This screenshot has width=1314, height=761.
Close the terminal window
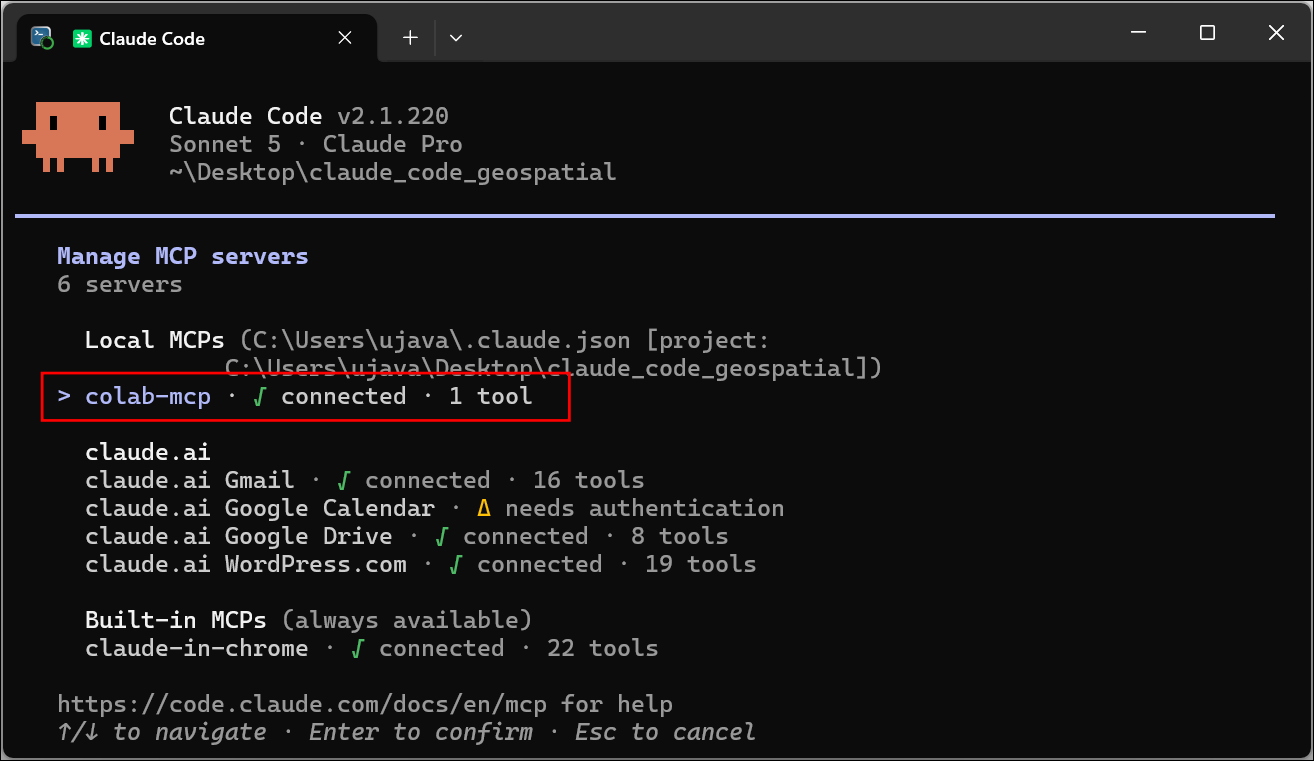pyautogui.click(x=1276, y=33)
